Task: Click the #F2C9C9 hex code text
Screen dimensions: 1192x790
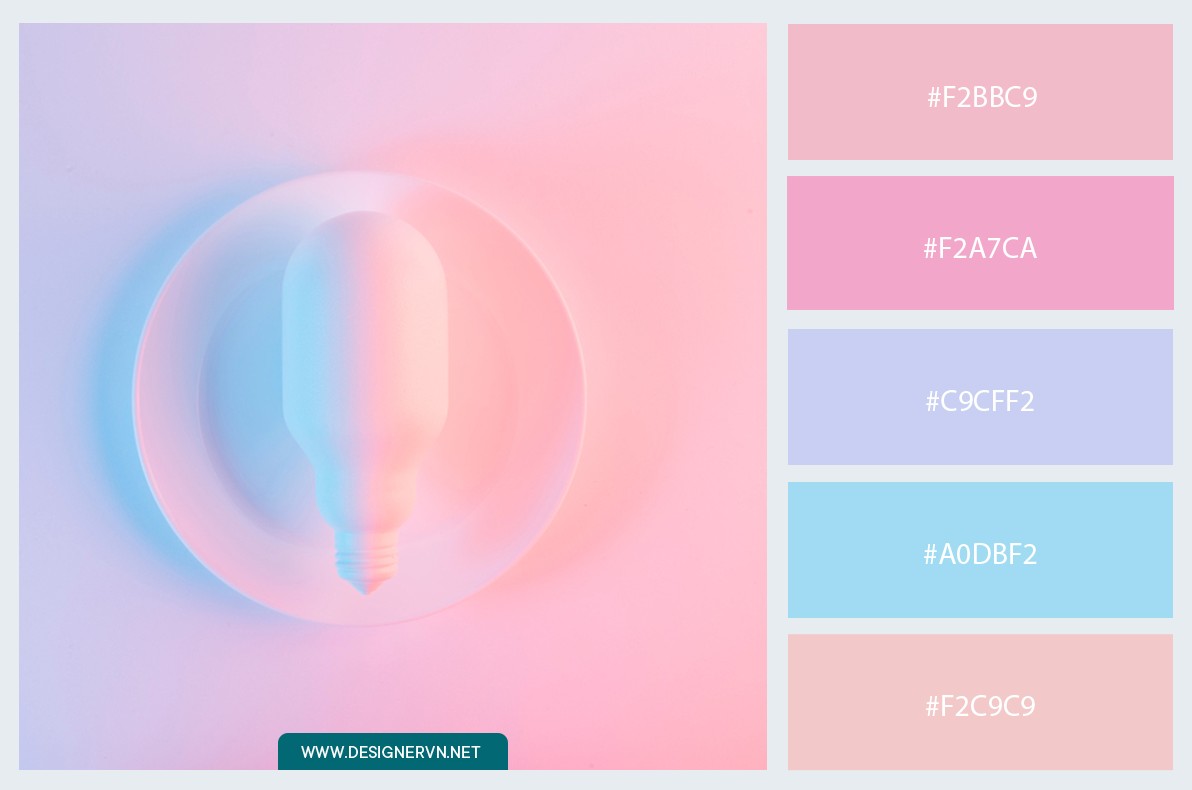Action: [980, 706]
